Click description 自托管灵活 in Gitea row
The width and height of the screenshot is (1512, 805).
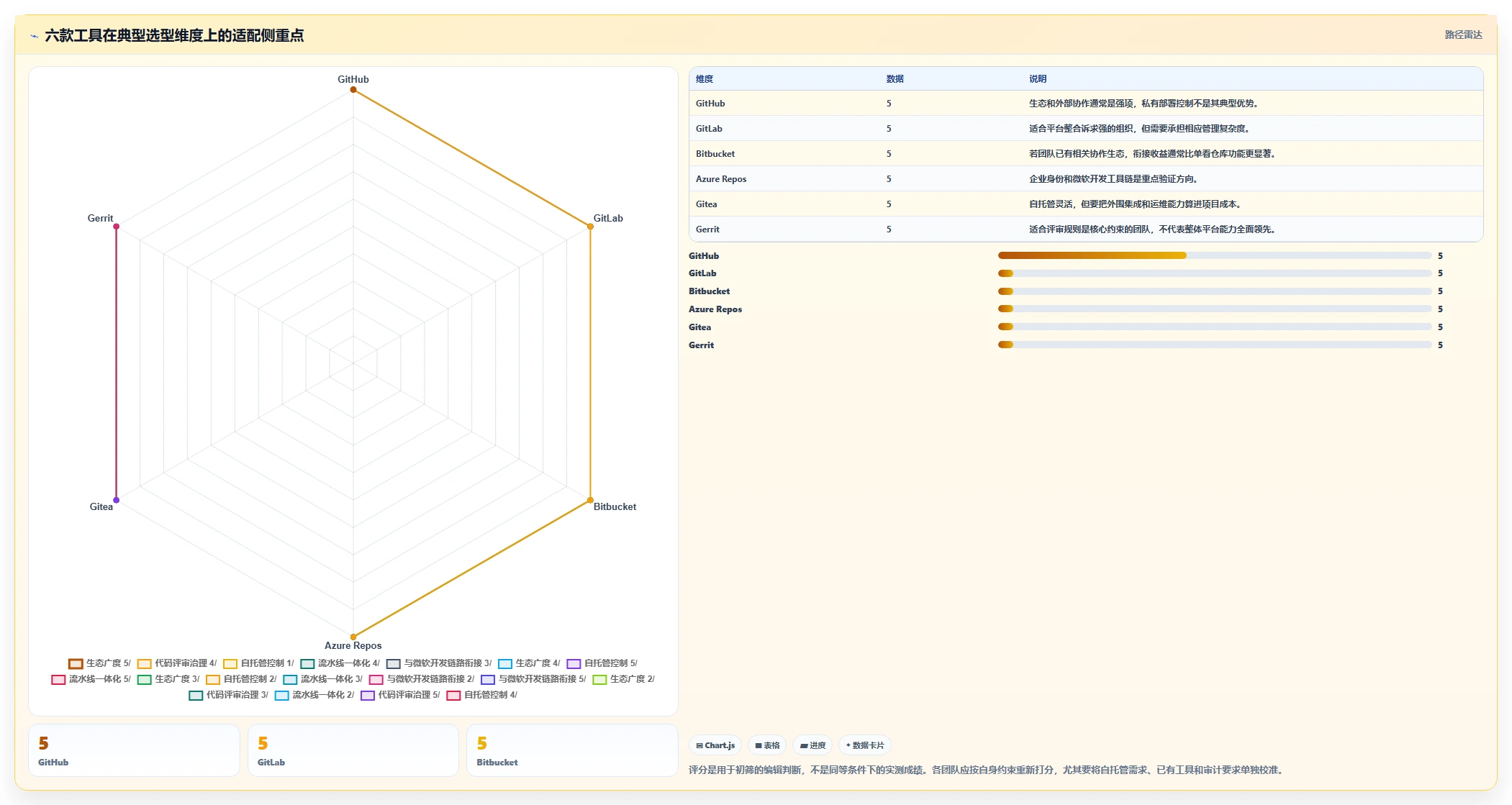point(1135,204)
